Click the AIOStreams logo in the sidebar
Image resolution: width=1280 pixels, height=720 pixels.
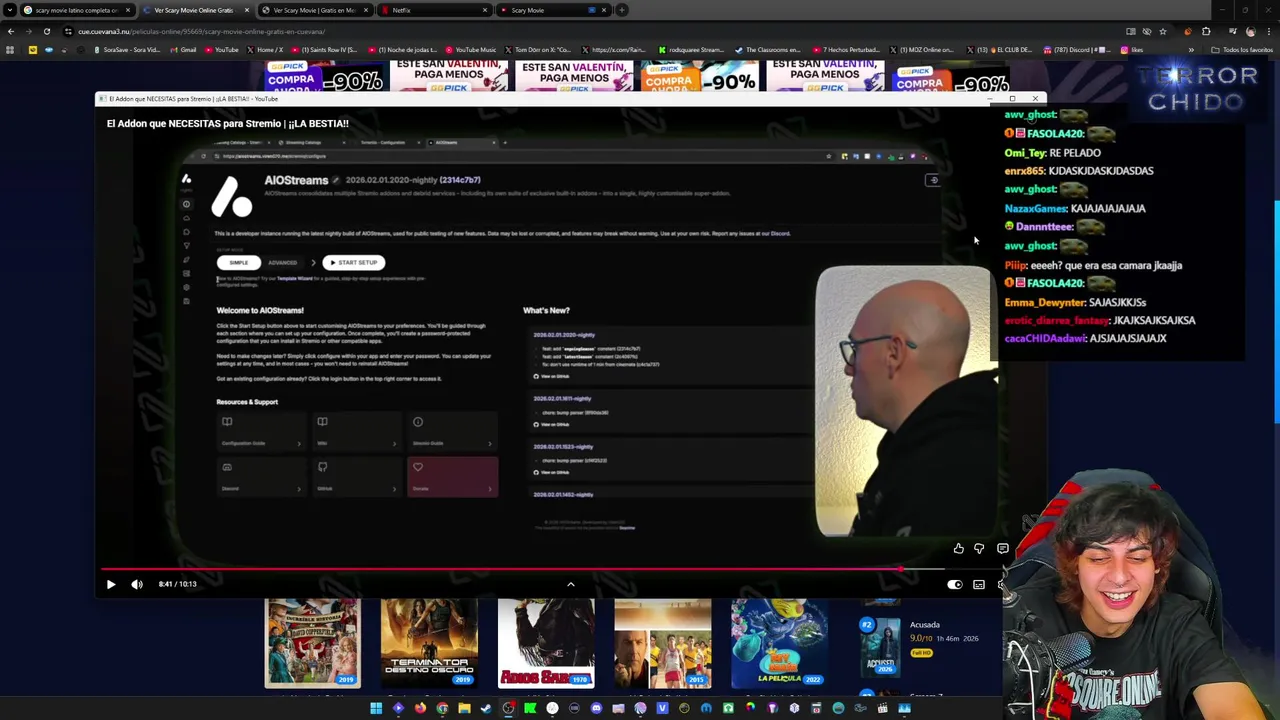point(186,179)
